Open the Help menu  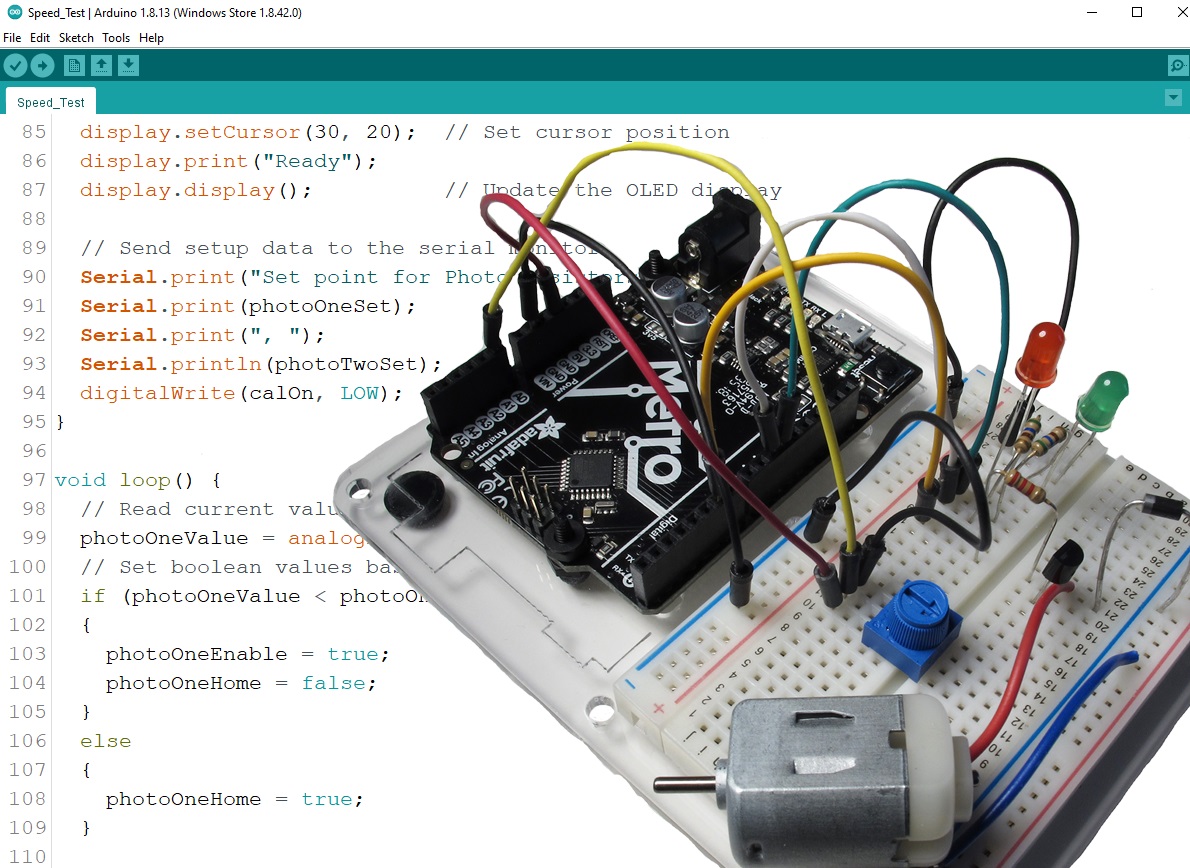pyautogui.click(x=151, y=38)
